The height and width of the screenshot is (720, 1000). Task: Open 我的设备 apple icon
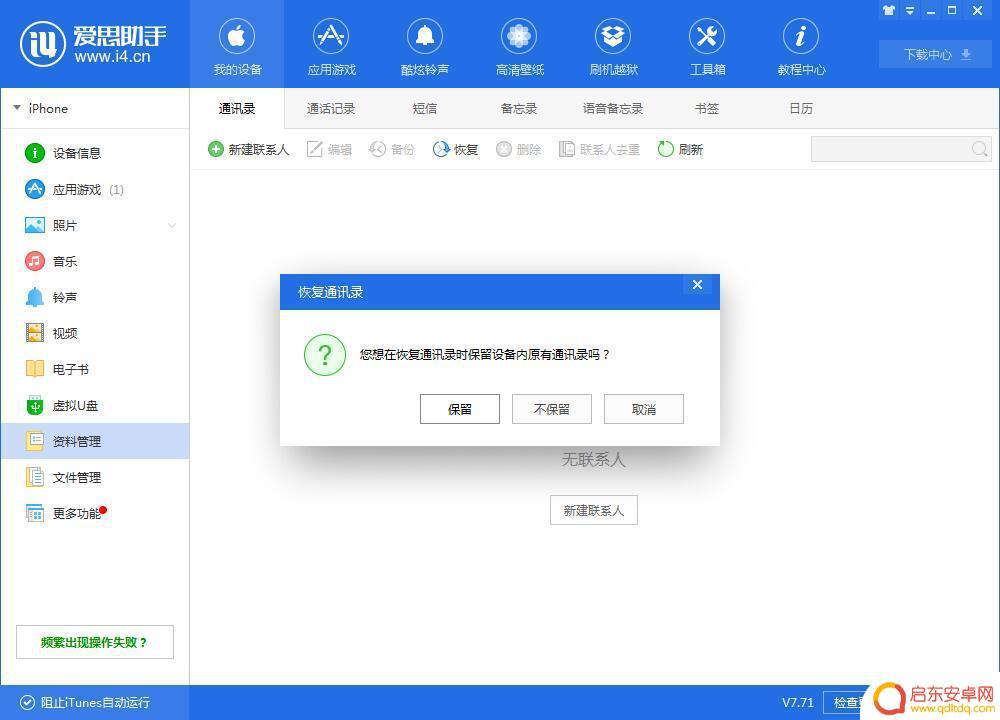pos(237,36)
